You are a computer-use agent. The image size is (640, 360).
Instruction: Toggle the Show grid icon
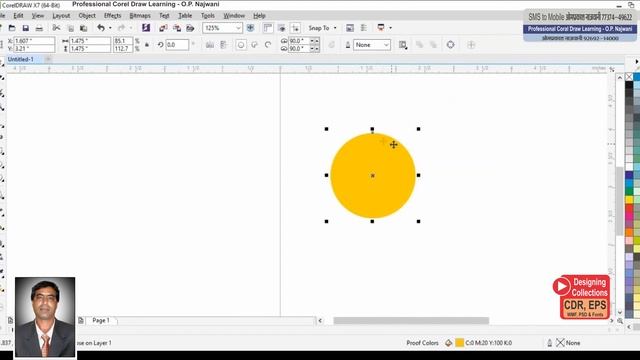tap(282, 28)
